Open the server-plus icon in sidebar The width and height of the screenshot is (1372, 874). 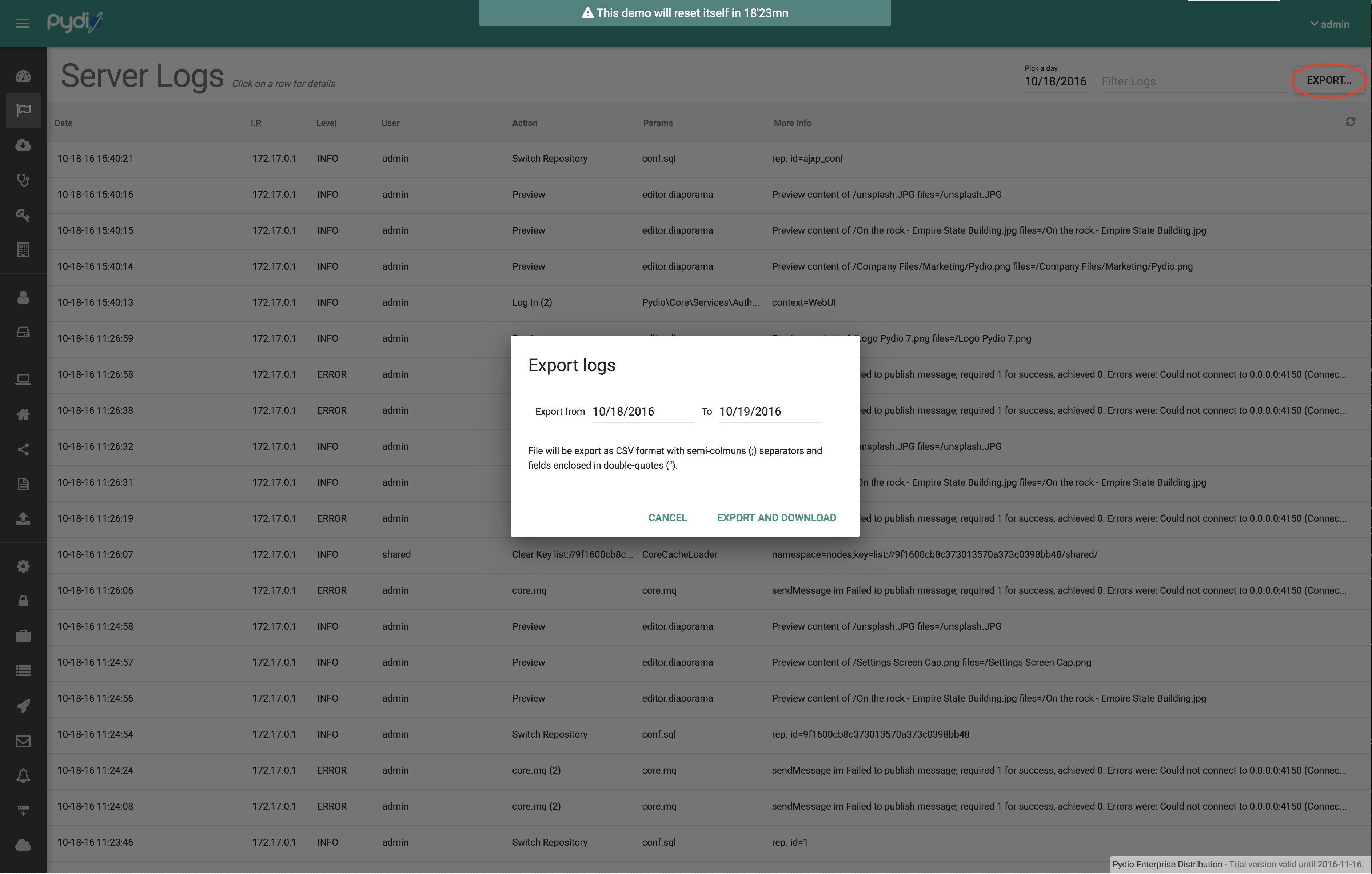(x=23, y=811)
